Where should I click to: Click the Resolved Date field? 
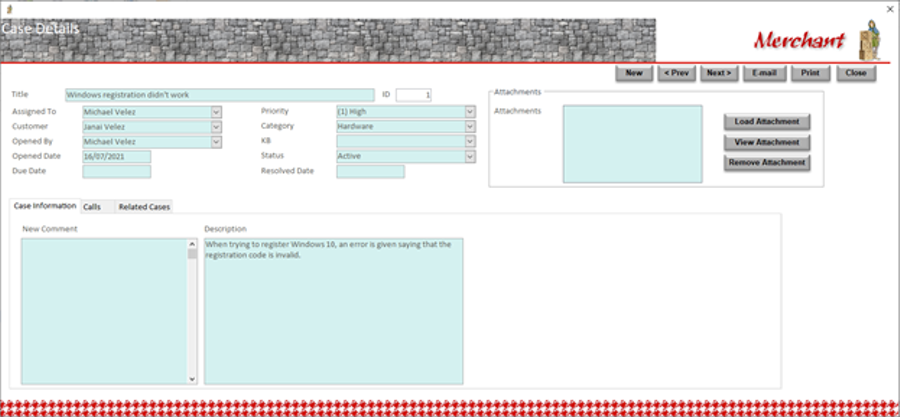pyautogui.click(x=370, y=172)
